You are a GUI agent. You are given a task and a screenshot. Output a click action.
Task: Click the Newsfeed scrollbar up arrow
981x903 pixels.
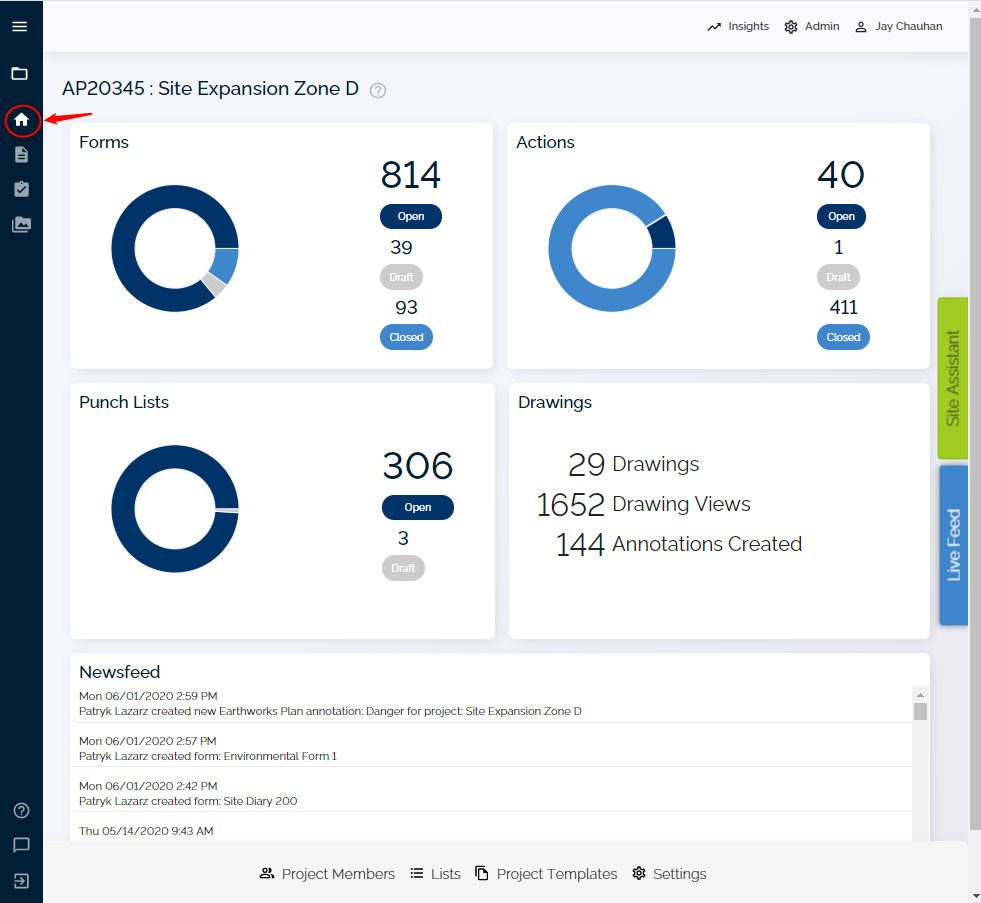920,694
